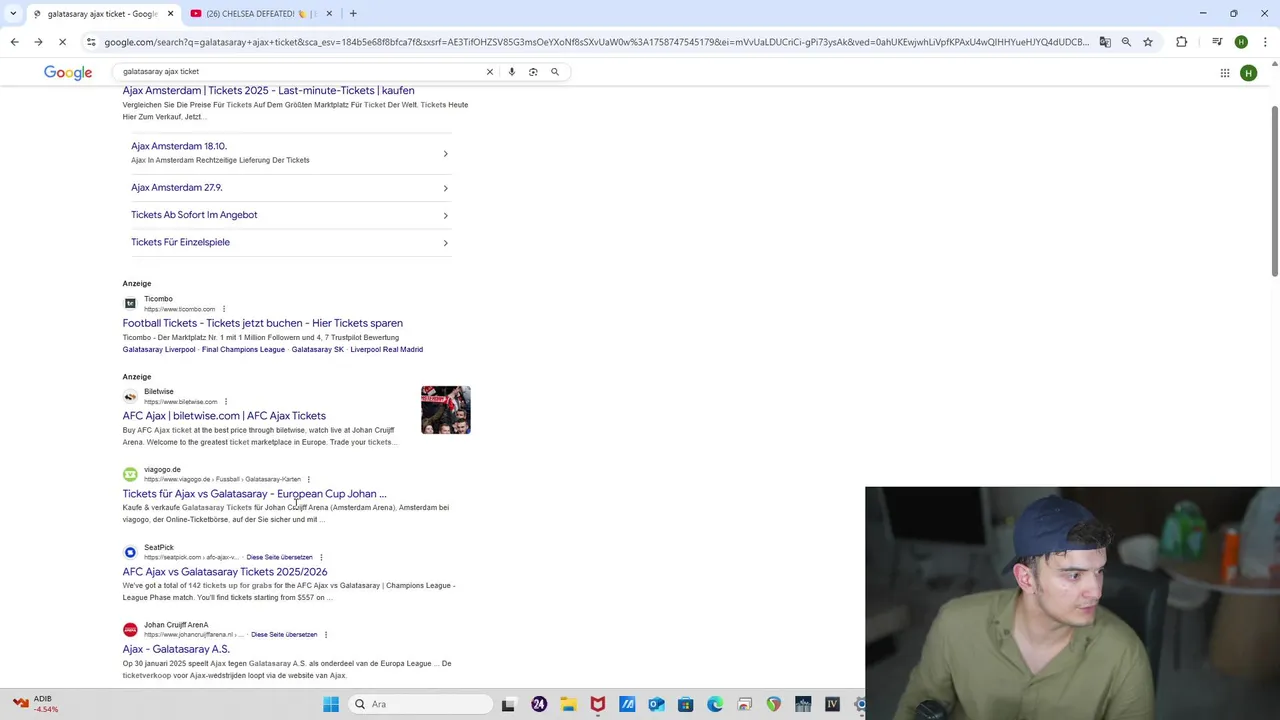Screen dimensions: 1280x720
Task: Clear the search box text
Action: 489,72
